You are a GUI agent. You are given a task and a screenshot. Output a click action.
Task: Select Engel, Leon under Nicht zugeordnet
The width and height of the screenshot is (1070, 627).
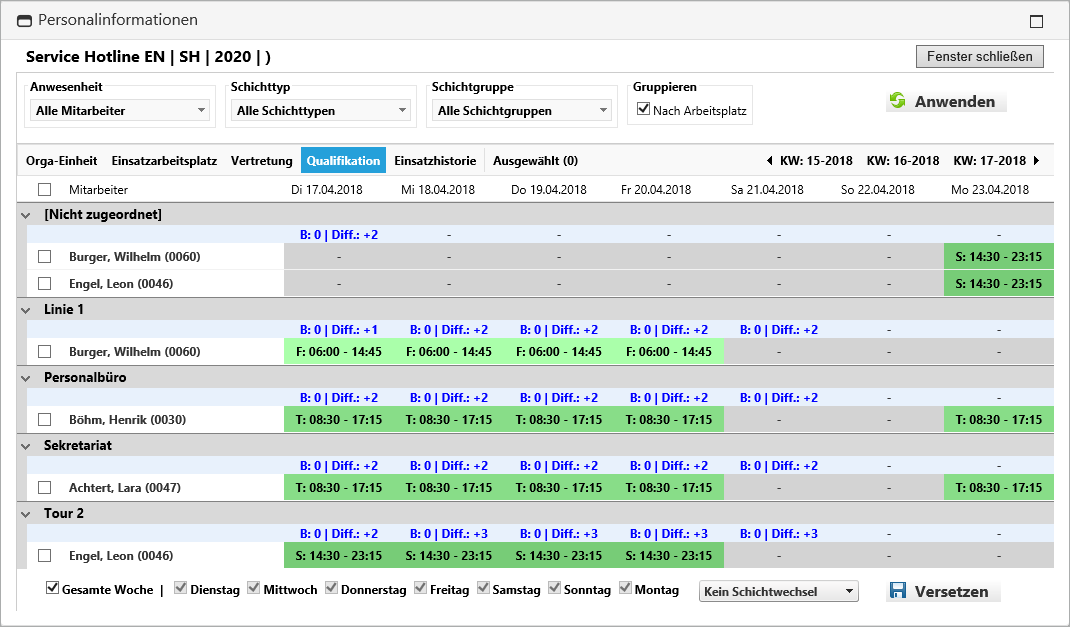click(44, 283)
